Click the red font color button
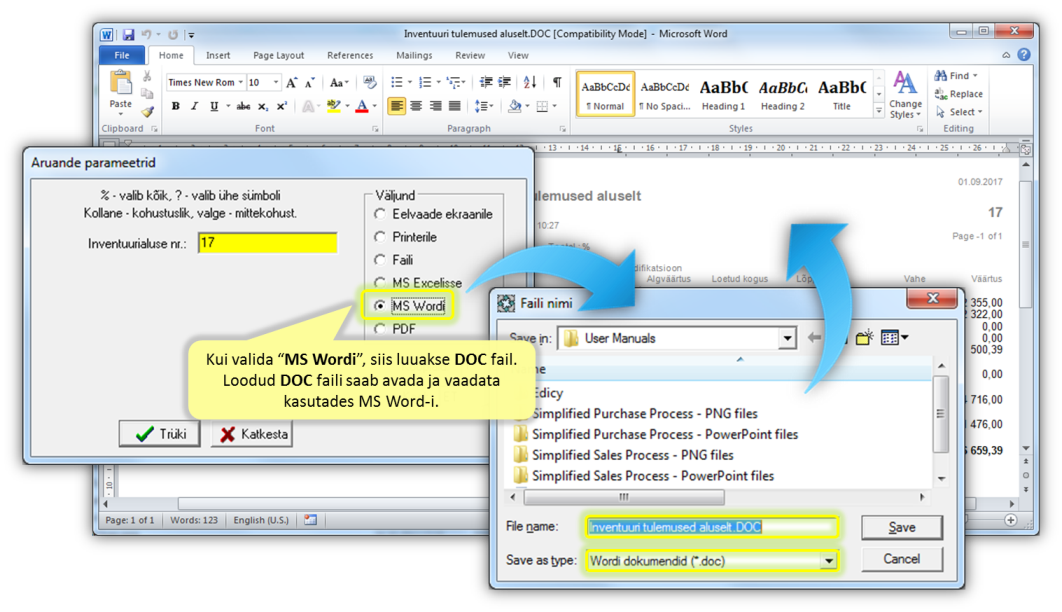This screenshot has width=1062, height=612. click(362, 106)
